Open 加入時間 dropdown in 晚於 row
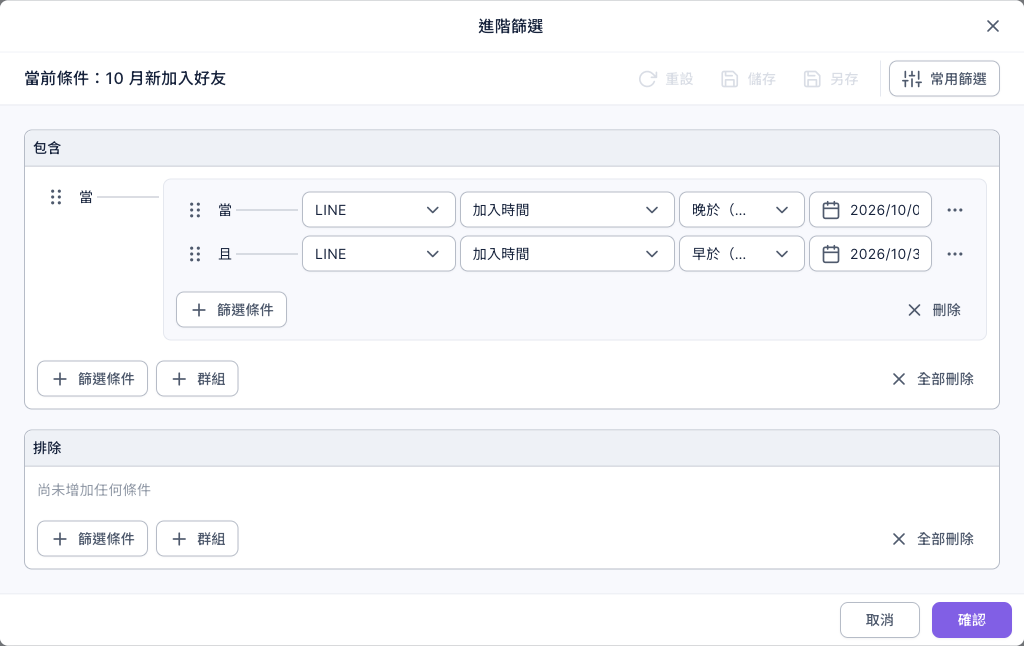The width and height of the screenshot is (1024, 646). [x=567, y=210]
